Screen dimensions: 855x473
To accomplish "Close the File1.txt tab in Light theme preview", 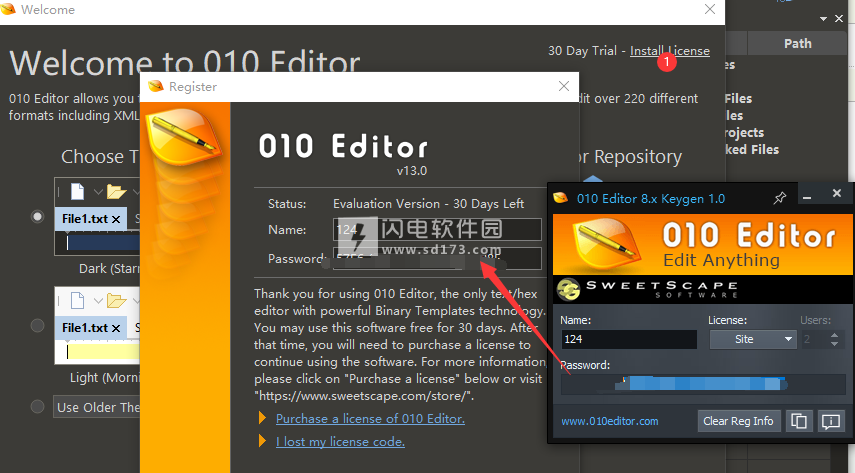I will [x=116, y=328].
